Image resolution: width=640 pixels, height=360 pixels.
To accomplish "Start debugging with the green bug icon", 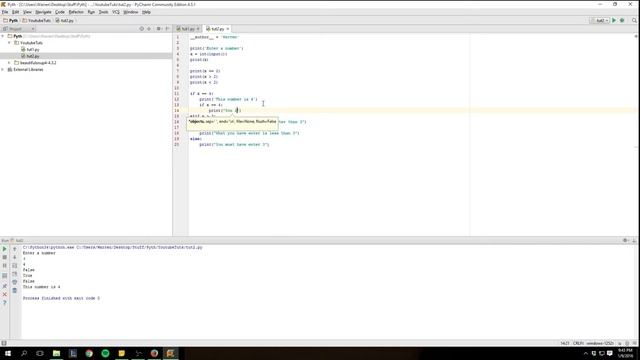I will (x=622, y=20).
